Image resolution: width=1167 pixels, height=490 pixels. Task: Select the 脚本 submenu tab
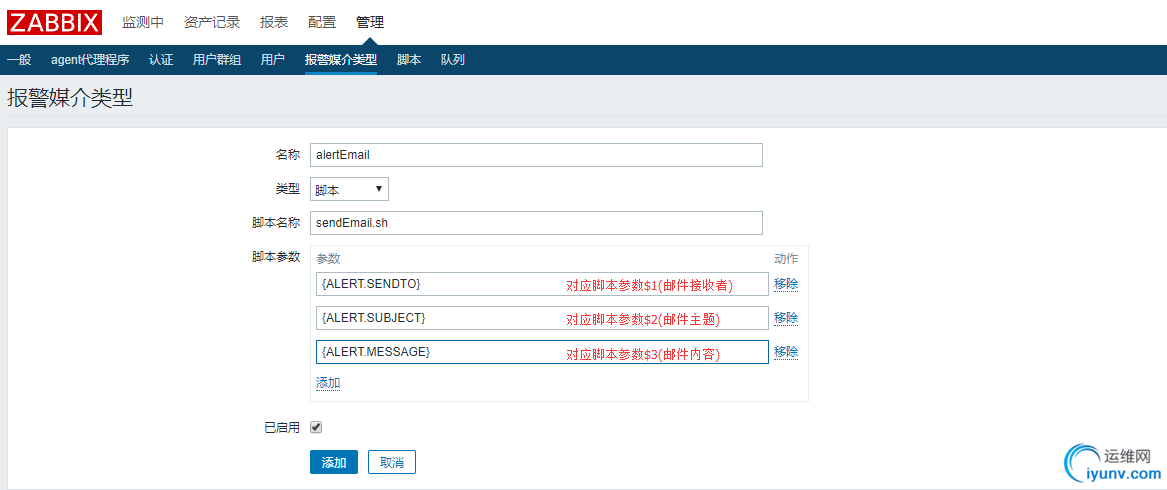(409, 60)
